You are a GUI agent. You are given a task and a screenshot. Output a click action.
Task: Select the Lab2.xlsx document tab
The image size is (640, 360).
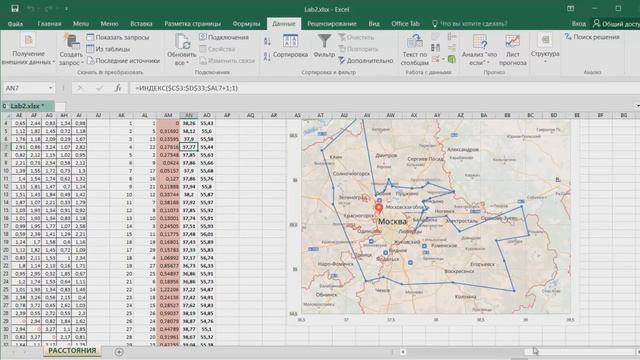tap(27, 106)
